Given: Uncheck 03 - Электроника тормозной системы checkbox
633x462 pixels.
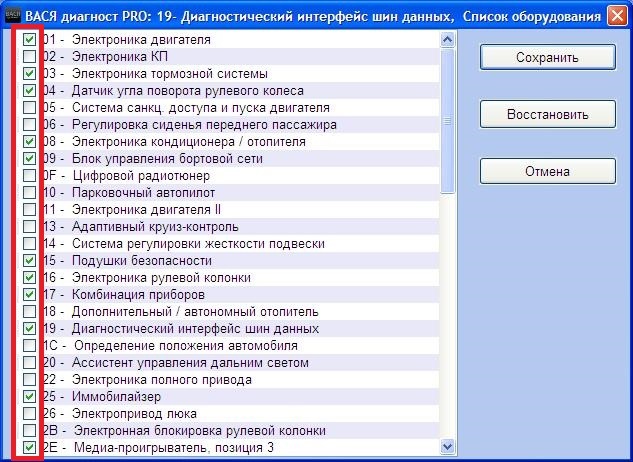Looking at the screenshot, I should 29,74.
